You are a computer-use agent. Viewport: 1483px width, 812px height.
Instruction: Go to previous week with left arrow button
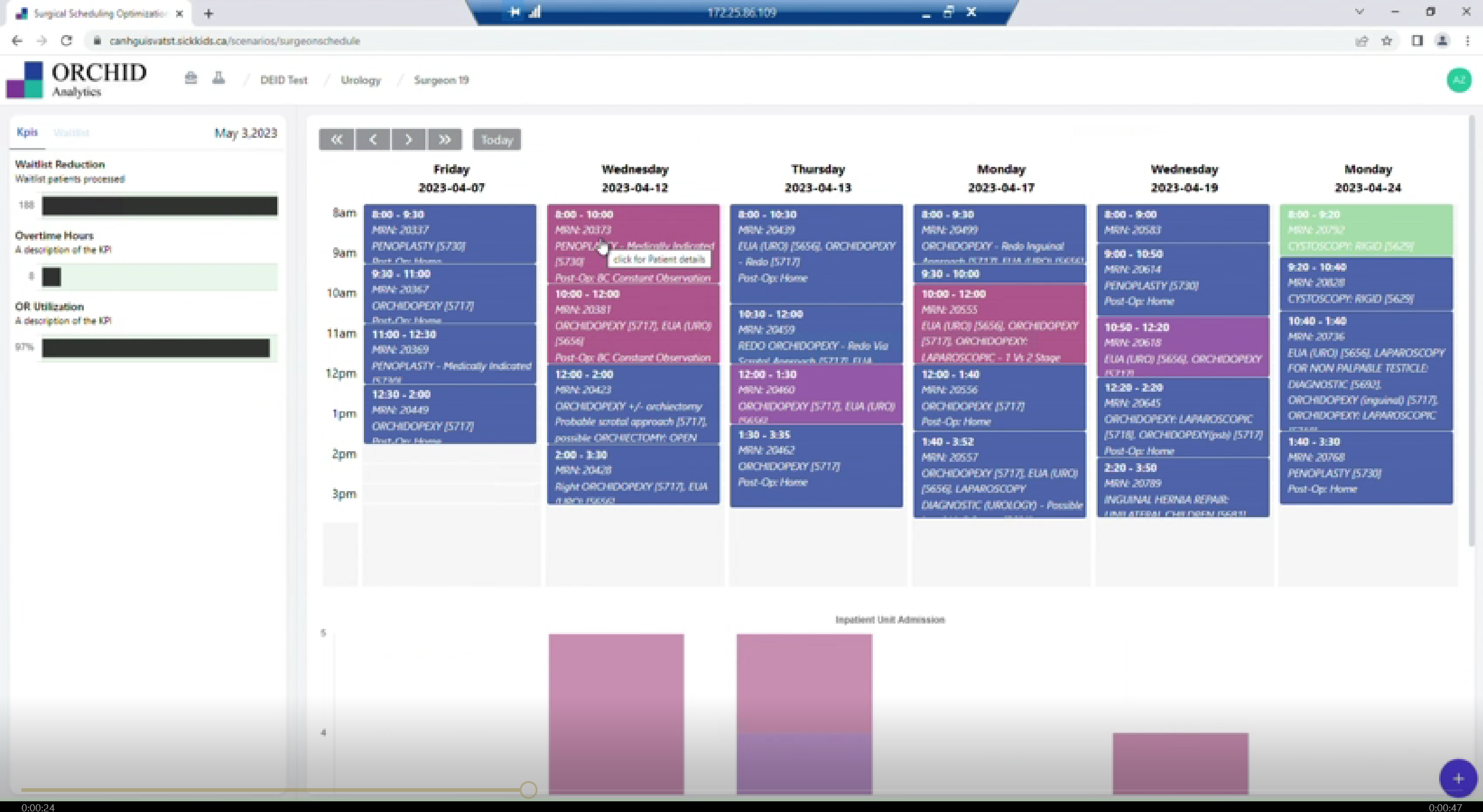372,139
